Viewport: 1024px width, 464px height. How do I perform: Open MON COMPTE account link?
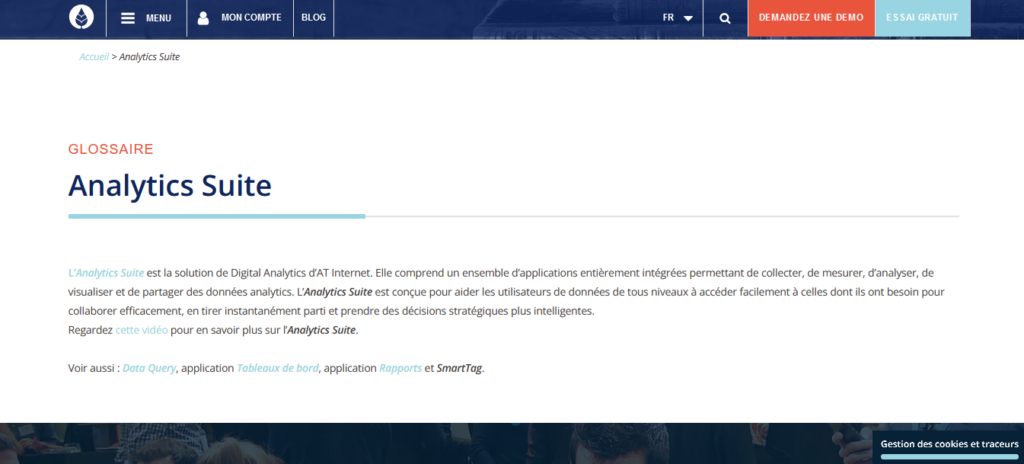pos(251,18)
